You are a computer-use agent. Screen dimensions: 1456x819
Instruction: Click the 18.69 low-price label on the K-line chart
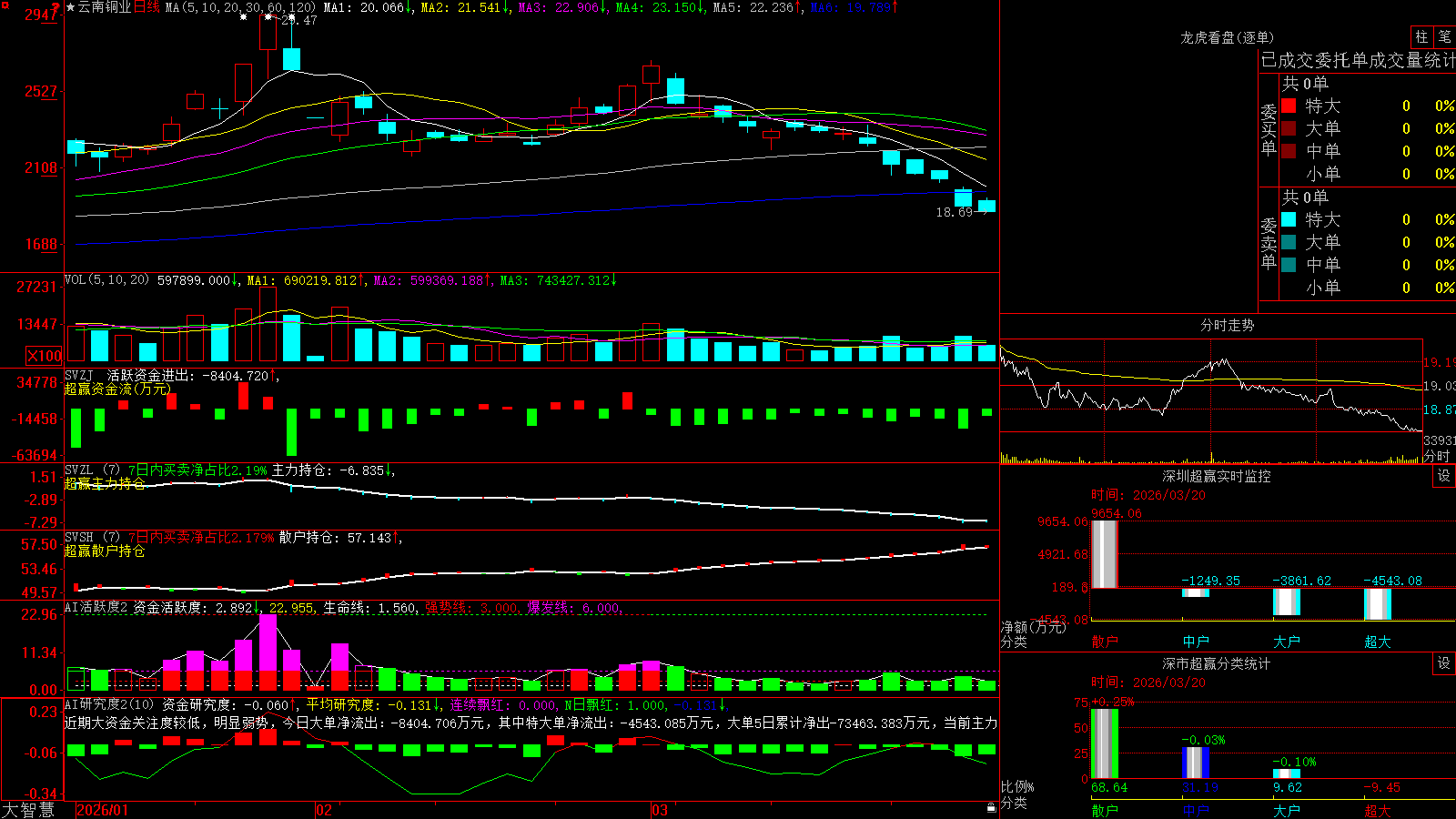click(x=955, y=212)
